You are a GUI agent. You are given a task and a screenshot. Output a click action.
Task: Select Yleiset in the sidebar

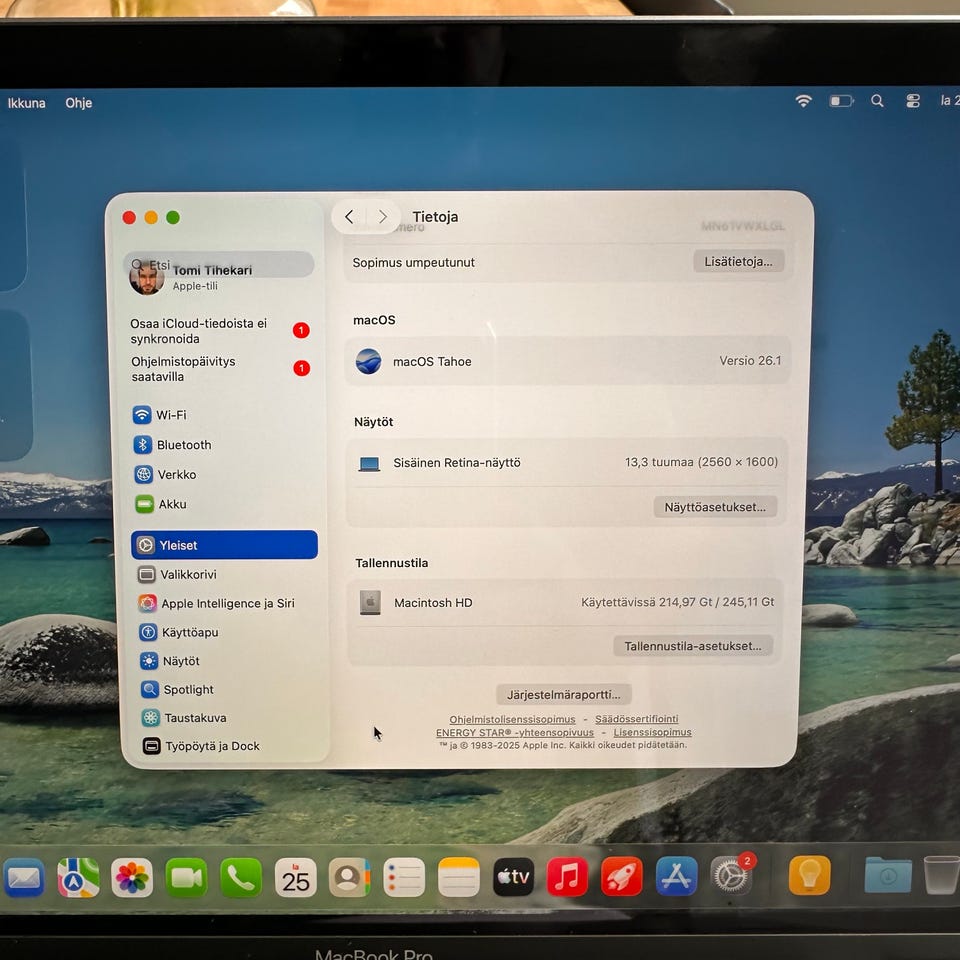pos(224,545)
